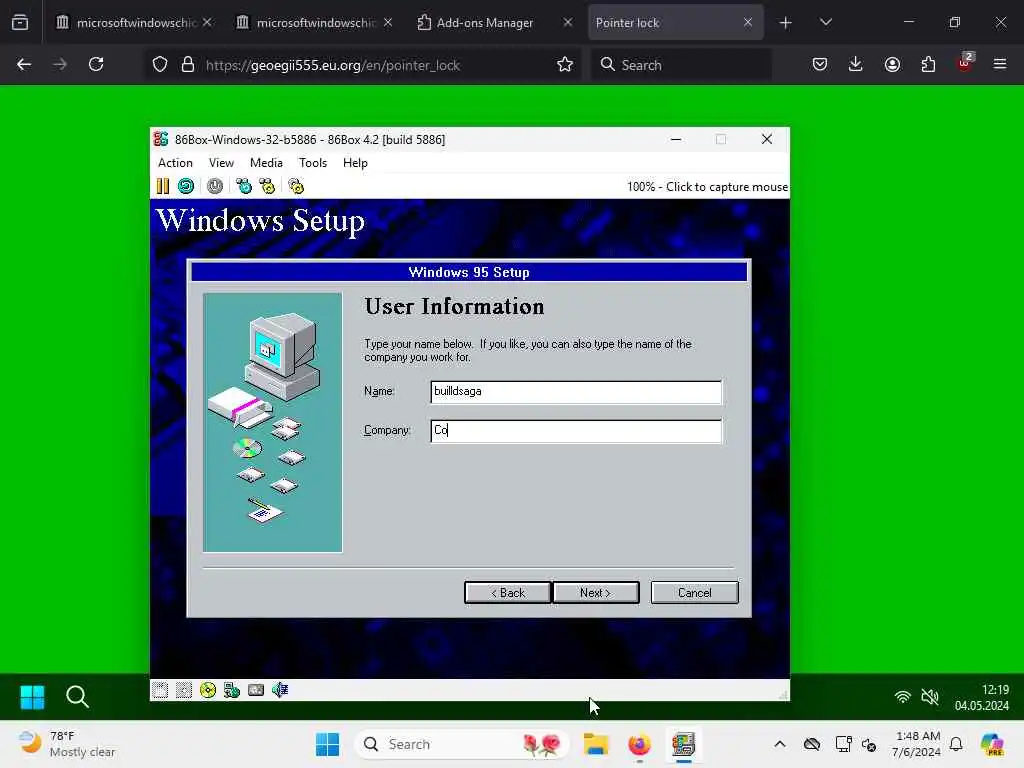The height and width of the screenshot is (768, 1024).
Task: Click the tracking protection shield icon
Action: click(x=160, y=65)
